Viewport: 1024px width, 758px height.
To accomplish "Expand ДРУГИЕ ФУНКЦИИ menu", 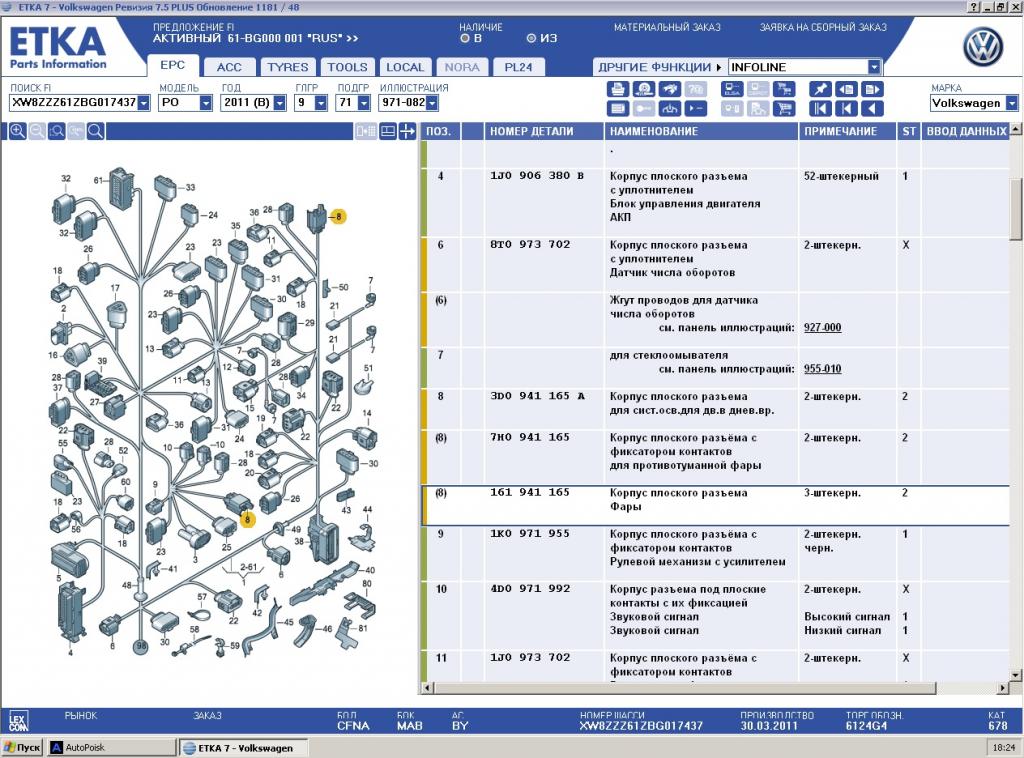I will pyautogui.click(x=660, y=67).
